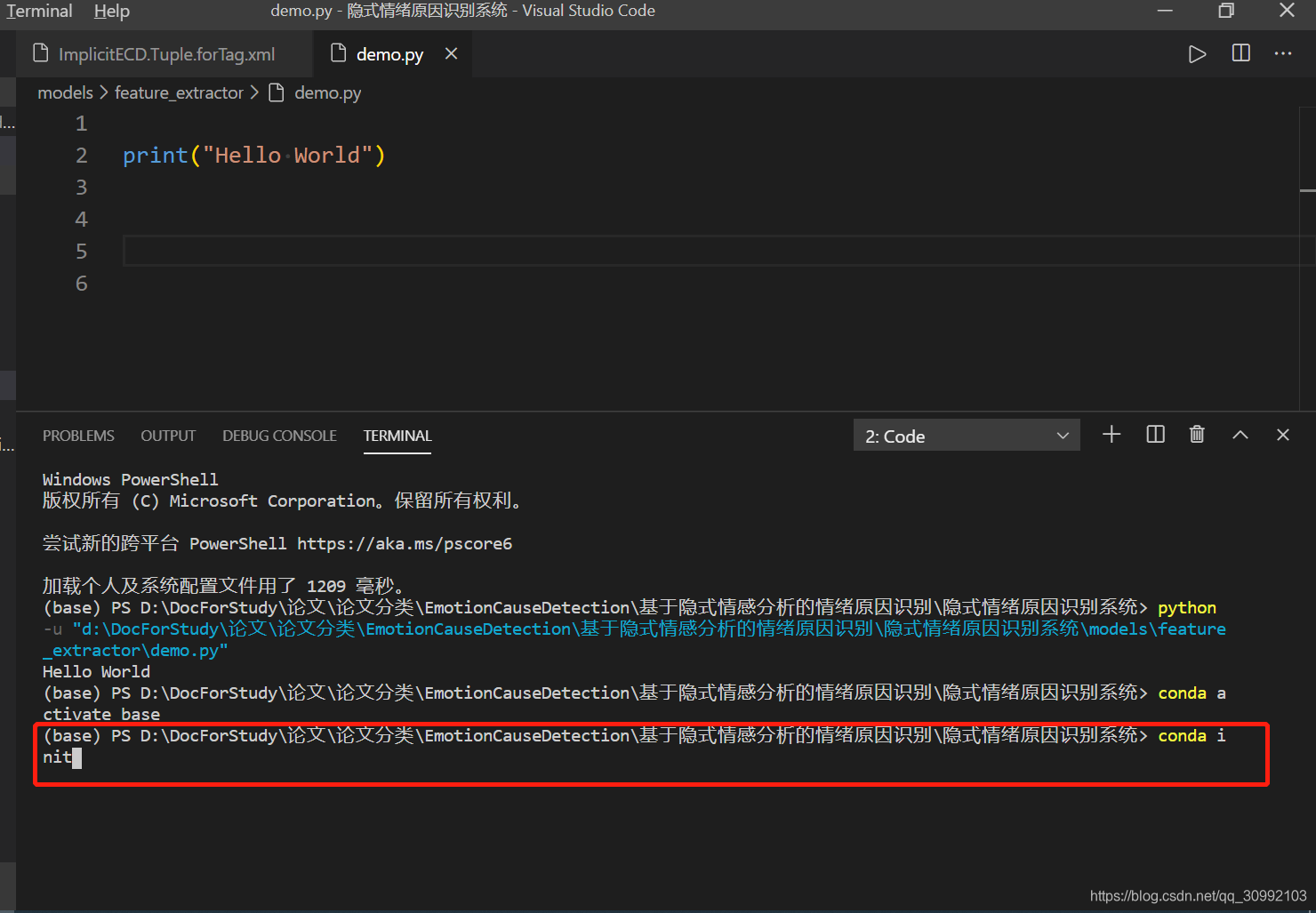Click the file icon on ImplicitECD tab
Screen dimensions: 1316x913
(40, 53)
